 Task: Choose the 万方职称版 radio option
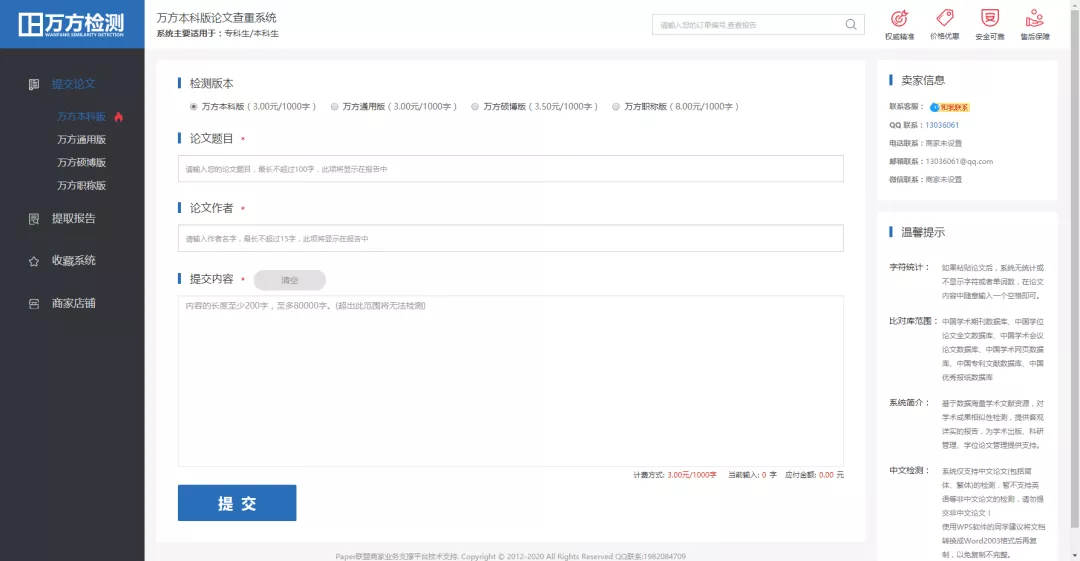(616, 106)
